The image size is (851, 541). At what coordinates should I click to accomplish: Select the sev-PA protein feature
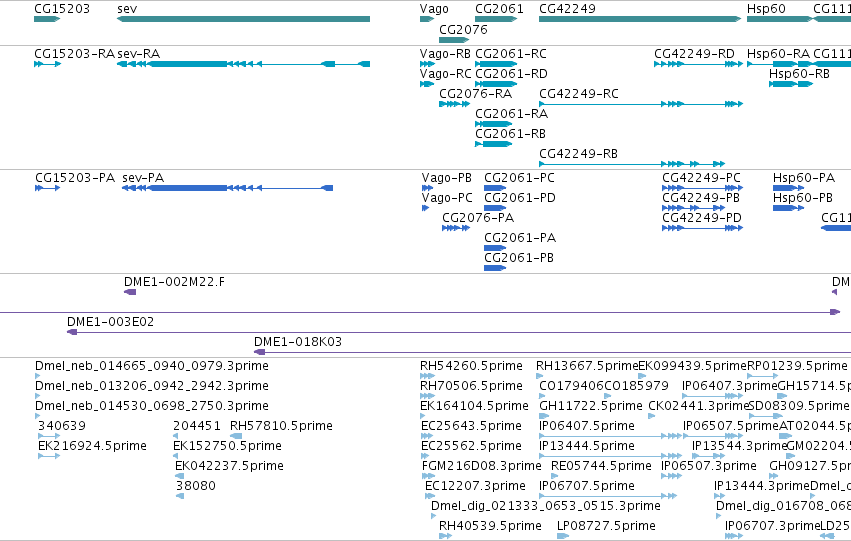click(x=227, y=188)
